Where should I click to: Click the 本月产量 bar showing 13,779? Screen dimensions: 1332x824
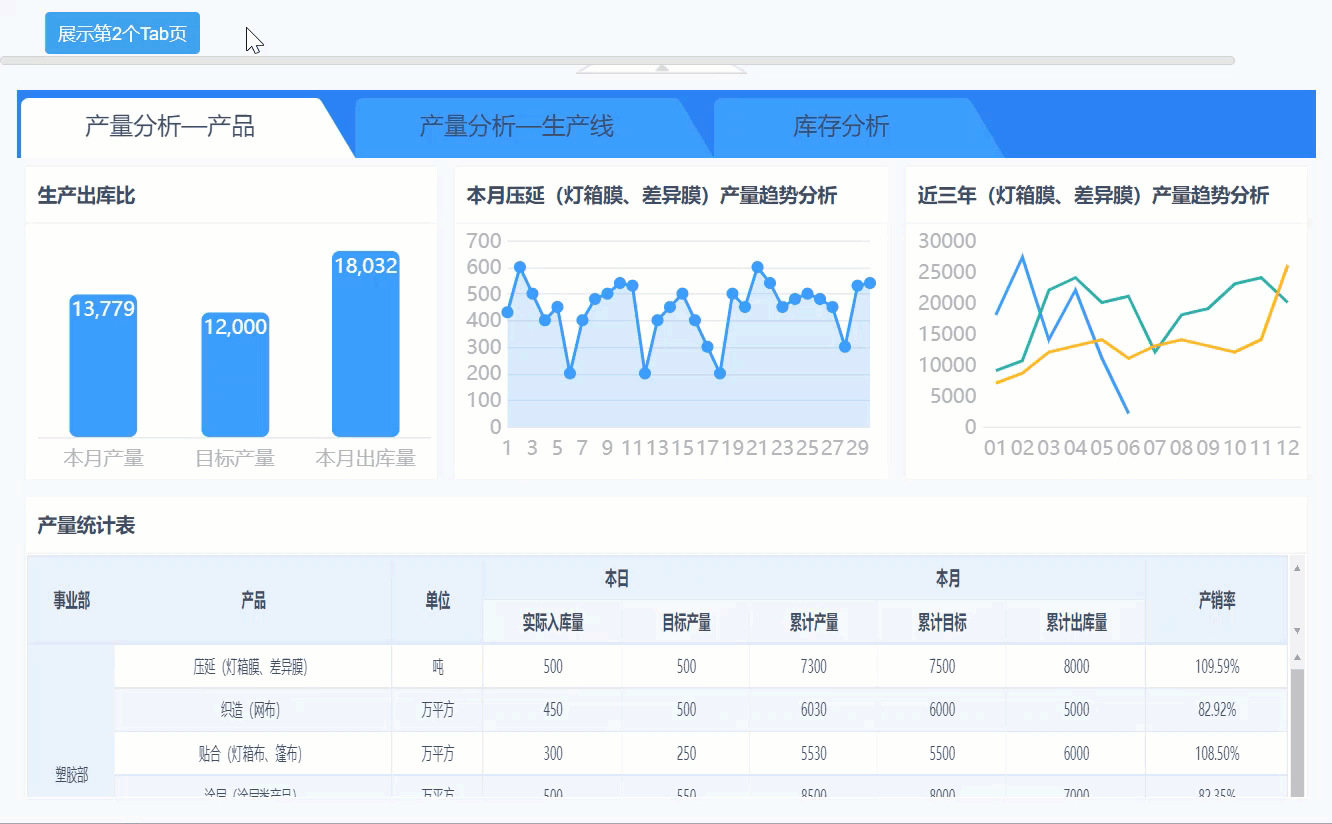click(x=103, y=365)
